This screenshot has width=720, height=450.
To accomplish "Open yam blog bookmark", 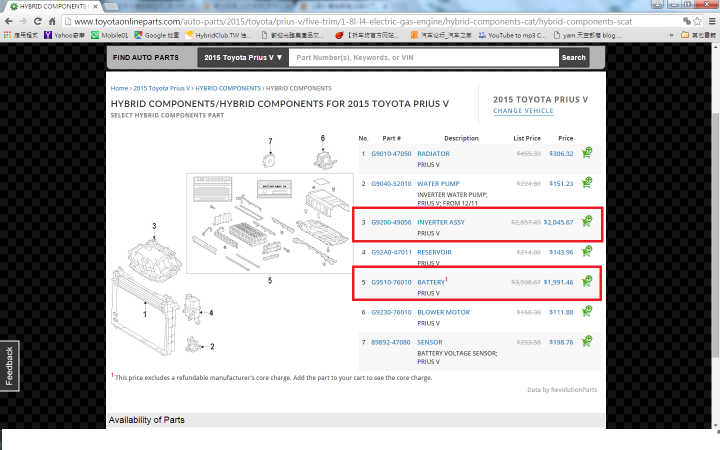I will 588,35.
